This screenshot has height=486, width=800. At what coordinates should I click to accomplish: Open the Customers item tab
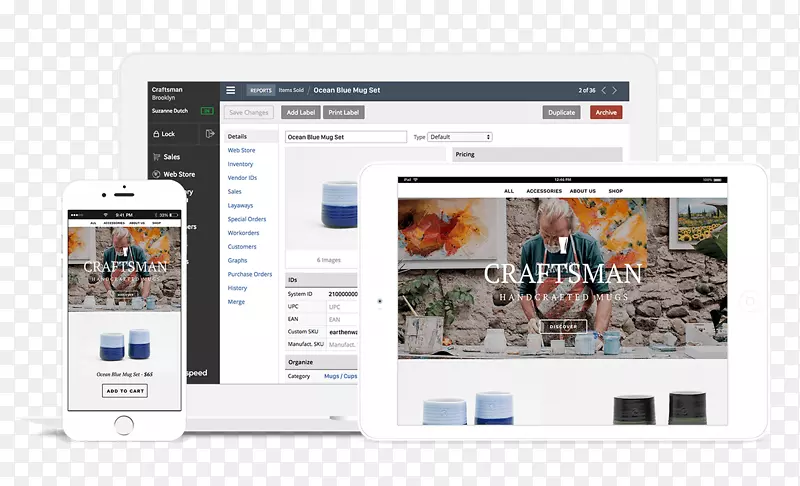(242, 247)
